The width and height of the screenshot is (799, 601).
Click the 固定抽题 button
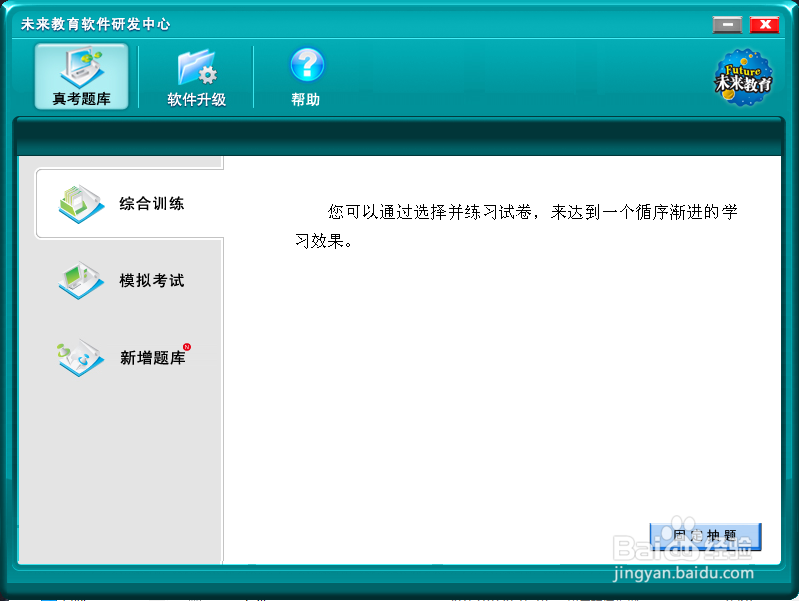705,536
